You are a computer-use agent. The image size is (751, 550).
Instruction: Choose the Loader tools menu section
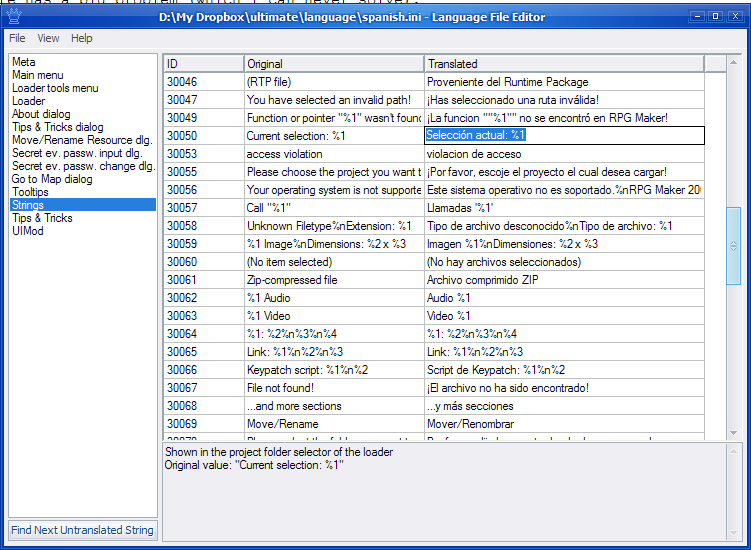tap(55, 88)
